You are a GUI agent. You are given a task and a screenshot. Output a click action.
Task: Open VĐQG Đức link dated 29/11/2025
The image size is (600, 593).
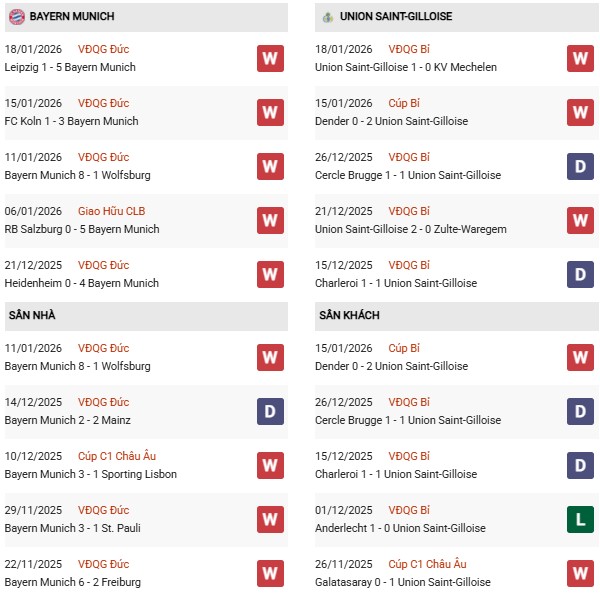pos(102,510)
